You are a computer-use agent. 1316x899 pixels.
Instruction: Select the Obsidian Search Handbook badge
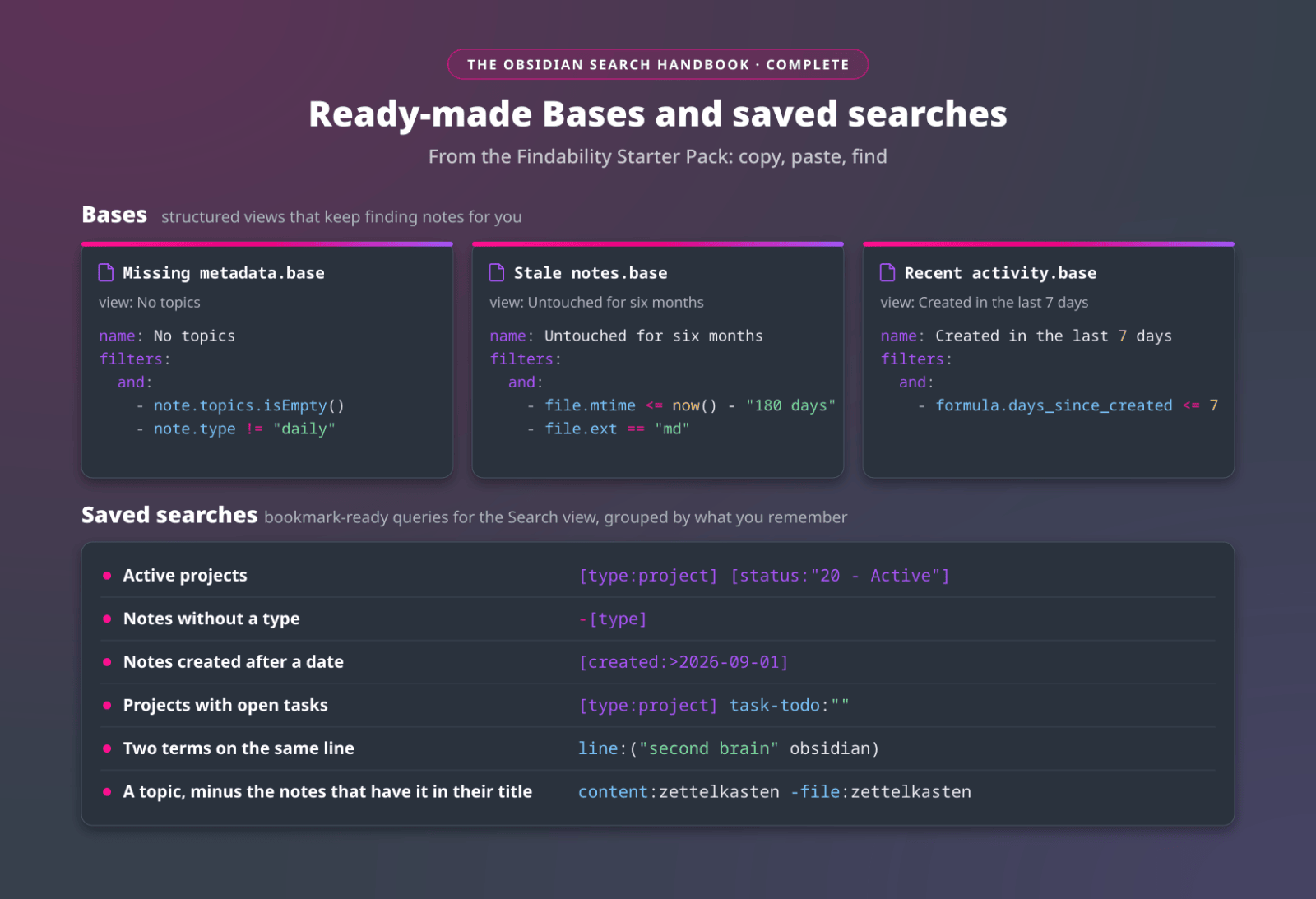coord(658,65)
